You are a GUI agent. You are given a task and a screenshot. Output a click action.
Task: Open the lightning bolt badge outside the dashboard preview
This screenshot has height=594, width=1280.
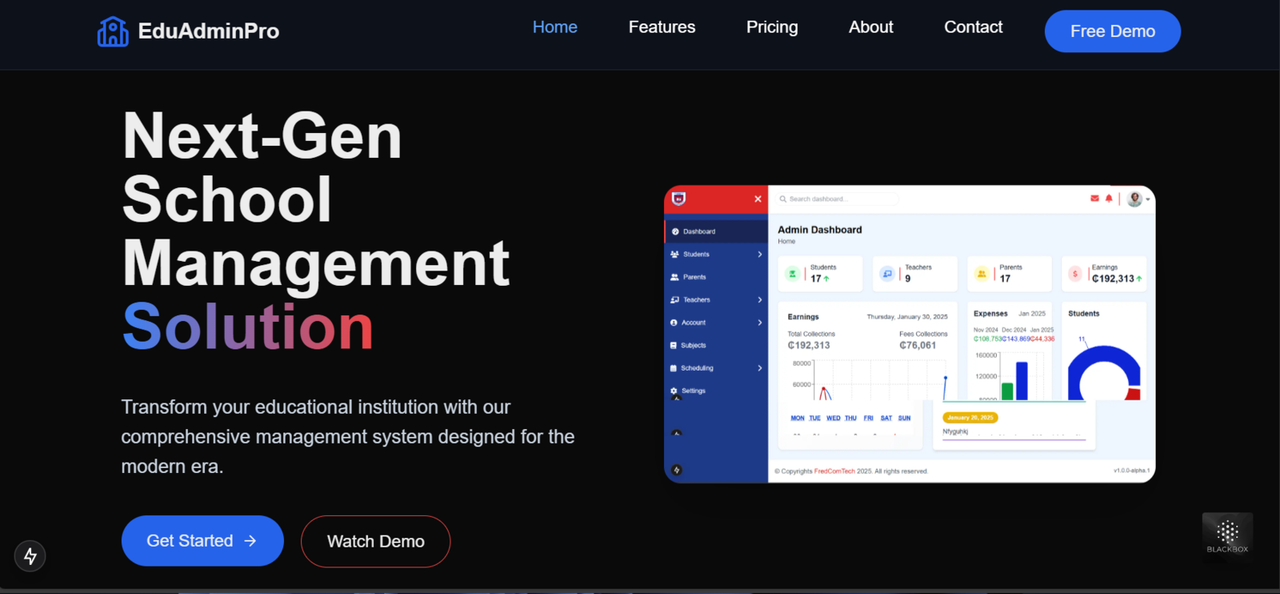30,556
